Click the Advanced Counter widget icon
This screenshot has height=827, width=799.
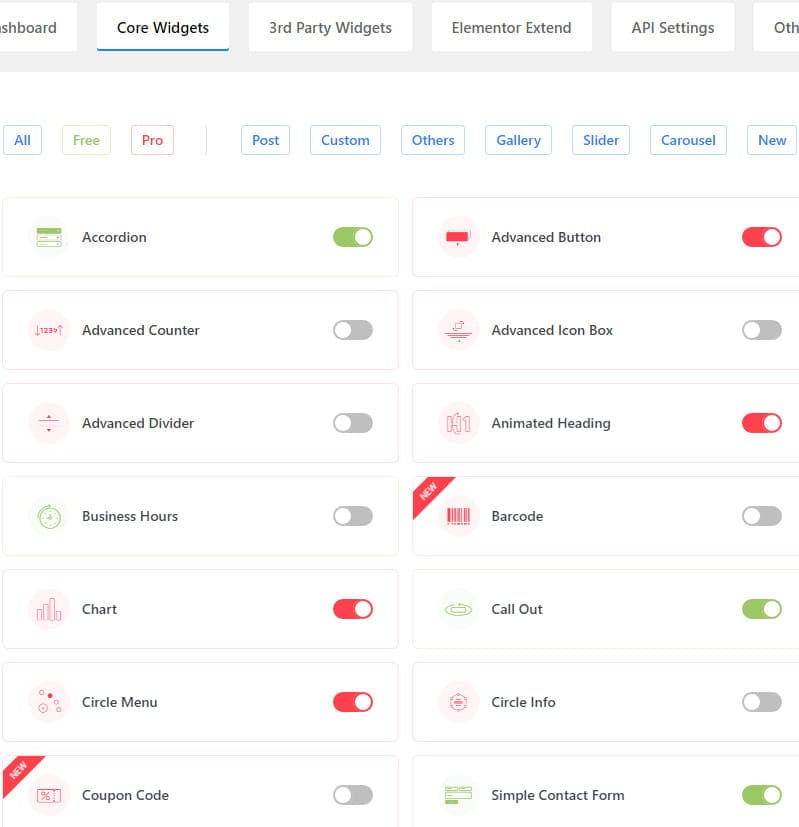tap(49, 330)
